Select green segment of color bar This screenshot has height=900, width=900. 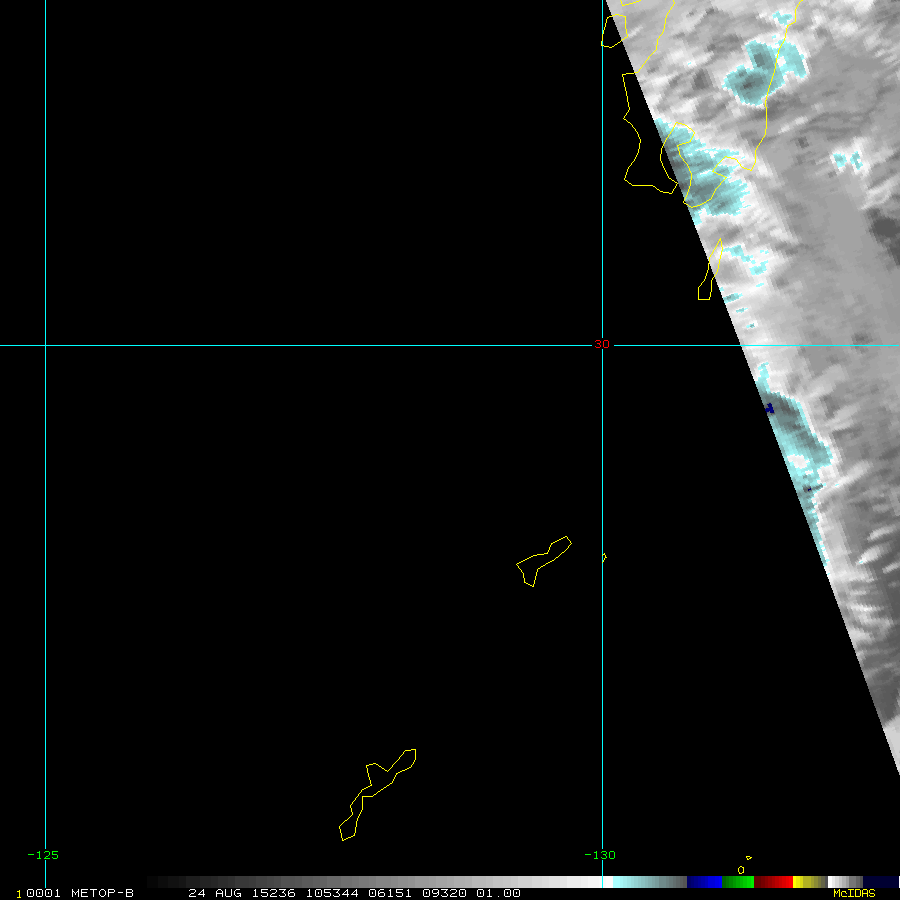(738, 882)
